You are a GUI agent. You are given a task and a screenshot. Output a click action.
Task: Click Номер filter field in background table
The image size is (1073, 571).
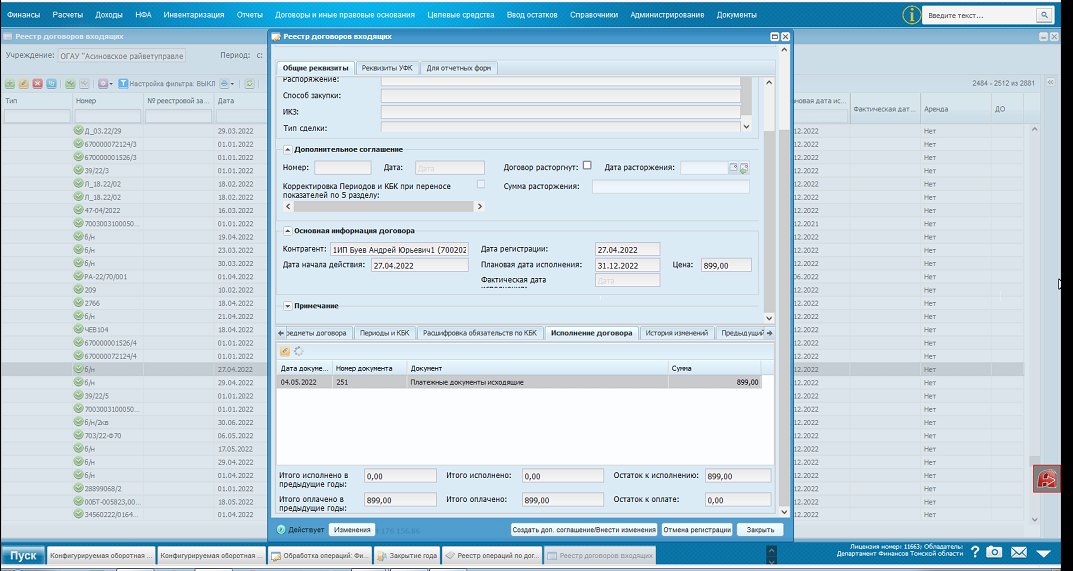click(x=108, y=116)
